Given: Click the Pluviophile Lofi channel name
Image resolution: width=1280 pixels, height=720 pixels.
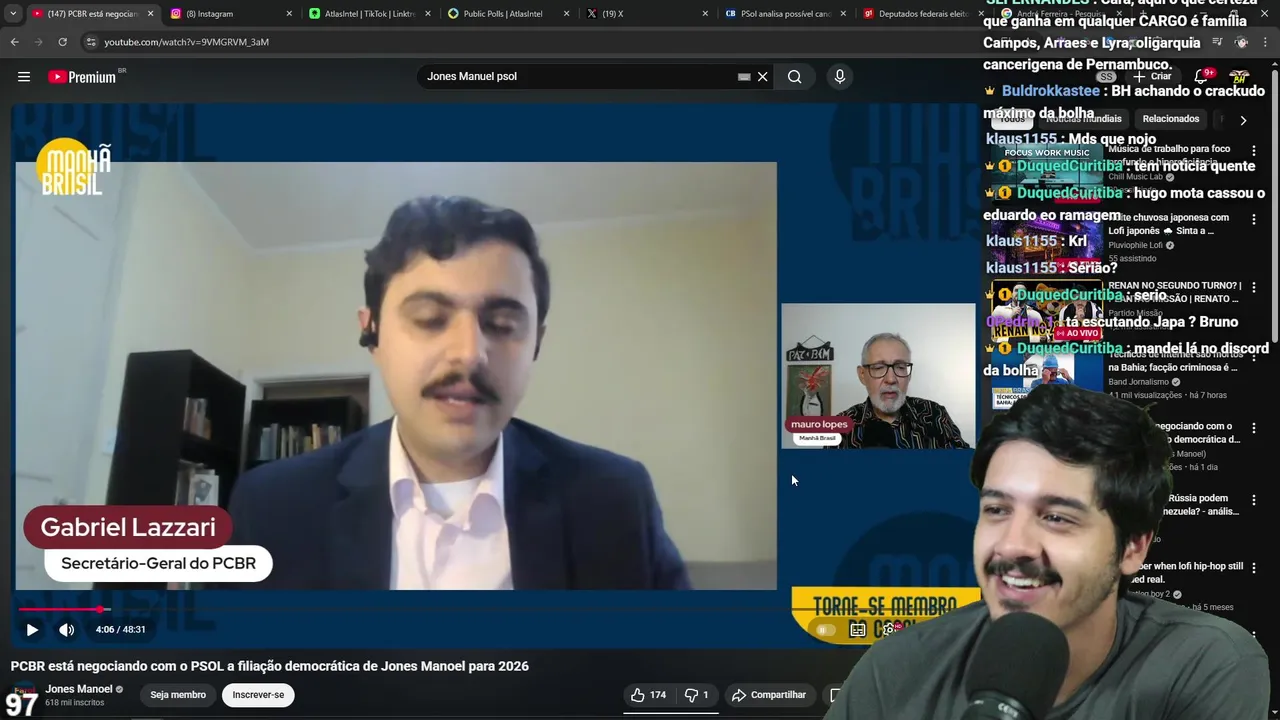Looking at the screenshot, I should (x=1135, y=245).
